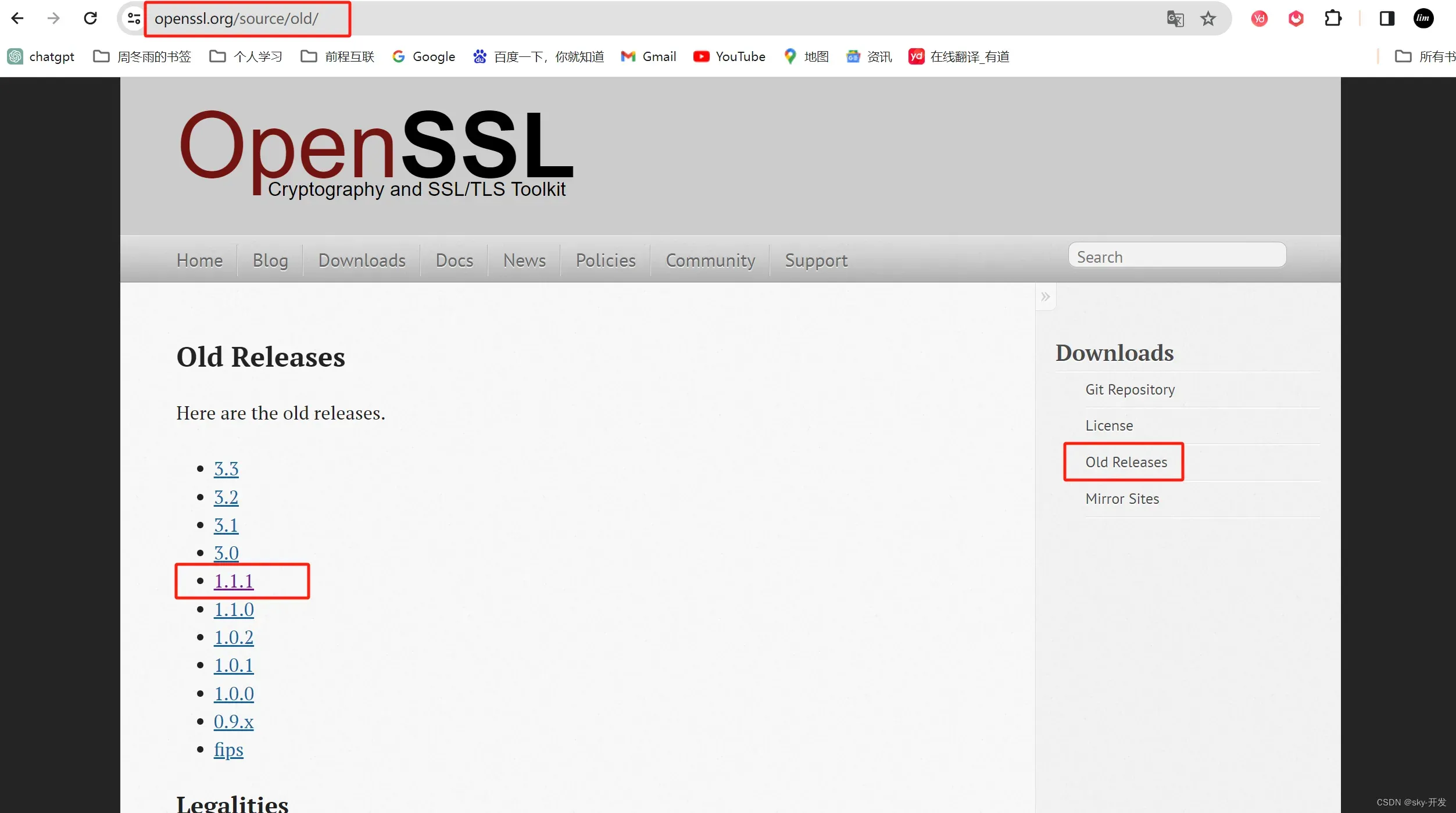Click the OpenSSL home navigation link
Viewport: 1456px width, 813px height.
click(199, 260)
